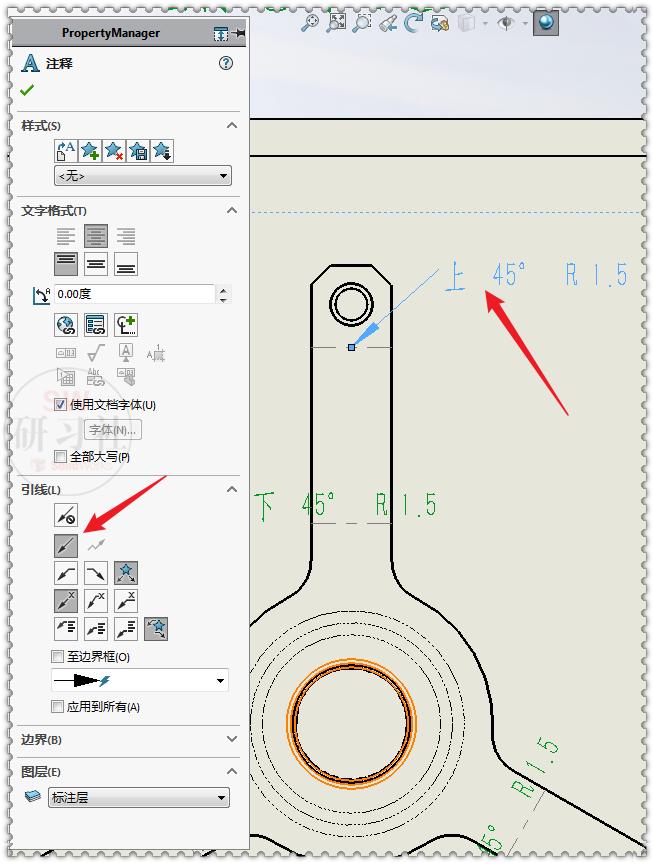
Task: Select the green 下 45° R1.5 note
Action: [x=345, y=505]
